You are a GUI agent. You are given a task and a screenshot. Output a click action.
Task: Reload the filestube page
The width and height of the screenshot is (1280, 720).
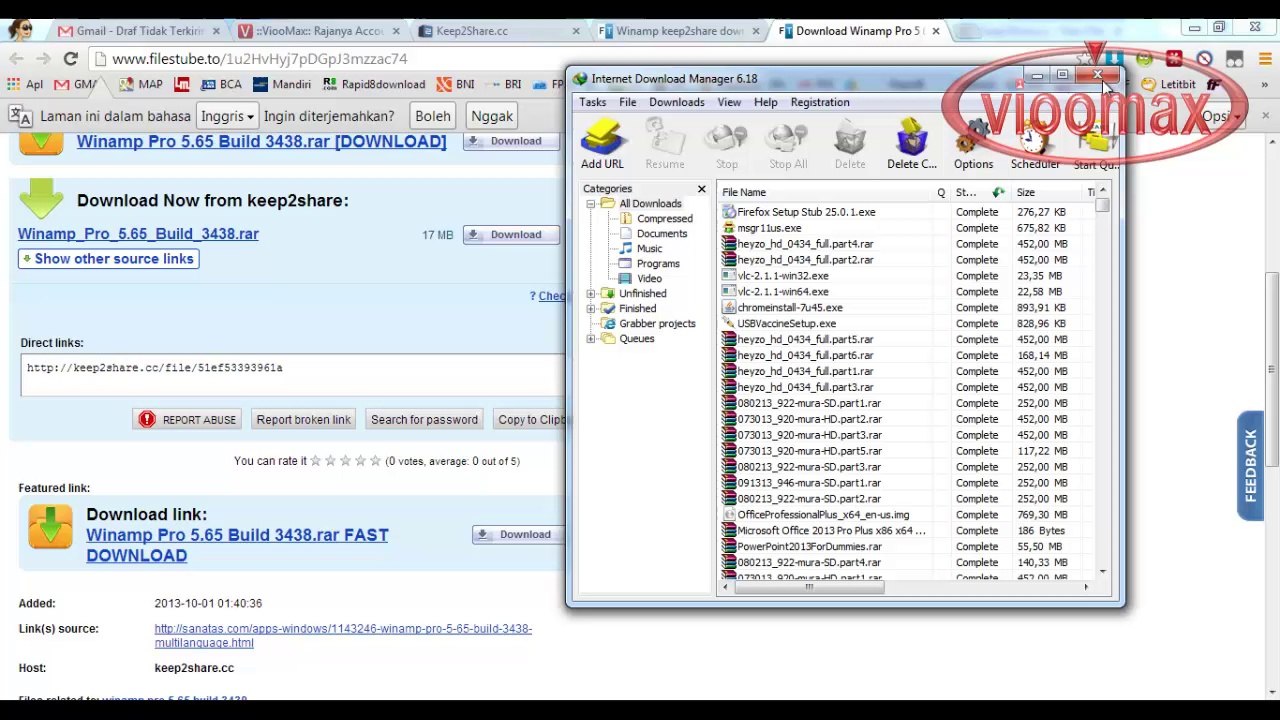coord(70,59)
